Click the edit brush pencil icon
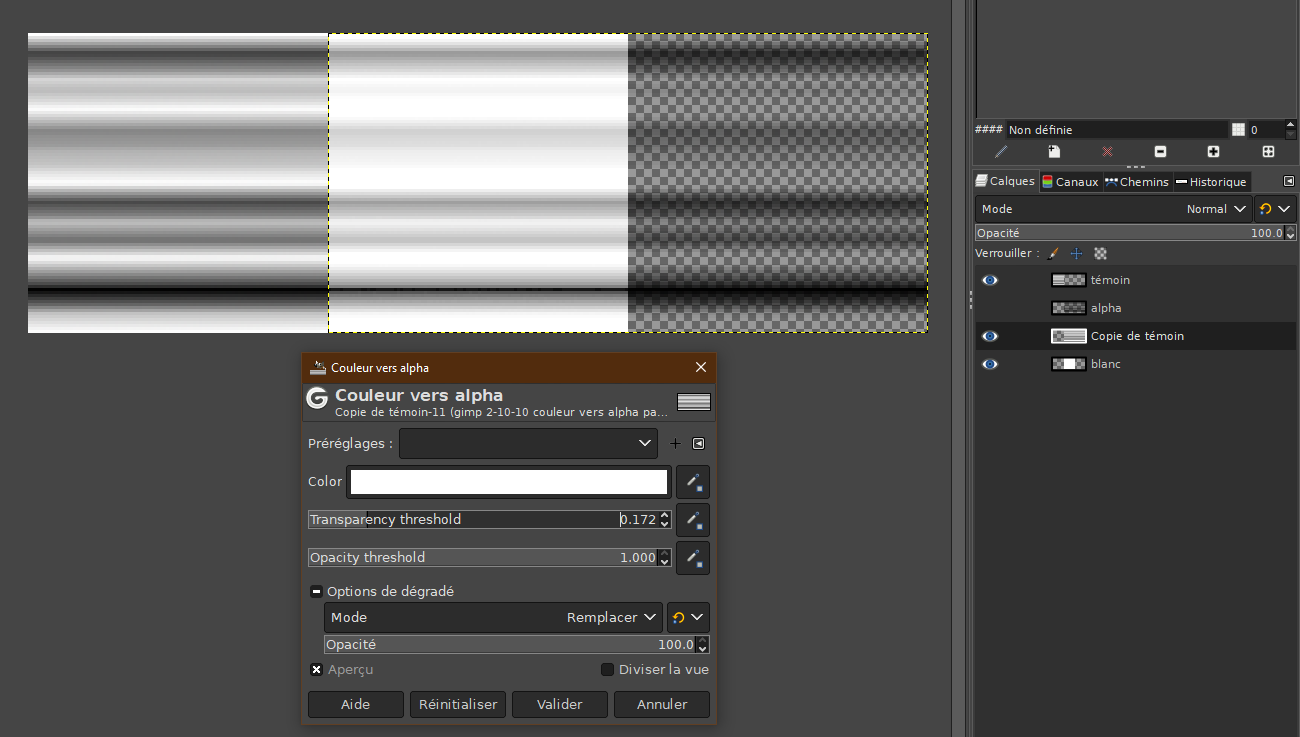This screenshot has width=1300, height=737. (x=1001, y=152)
